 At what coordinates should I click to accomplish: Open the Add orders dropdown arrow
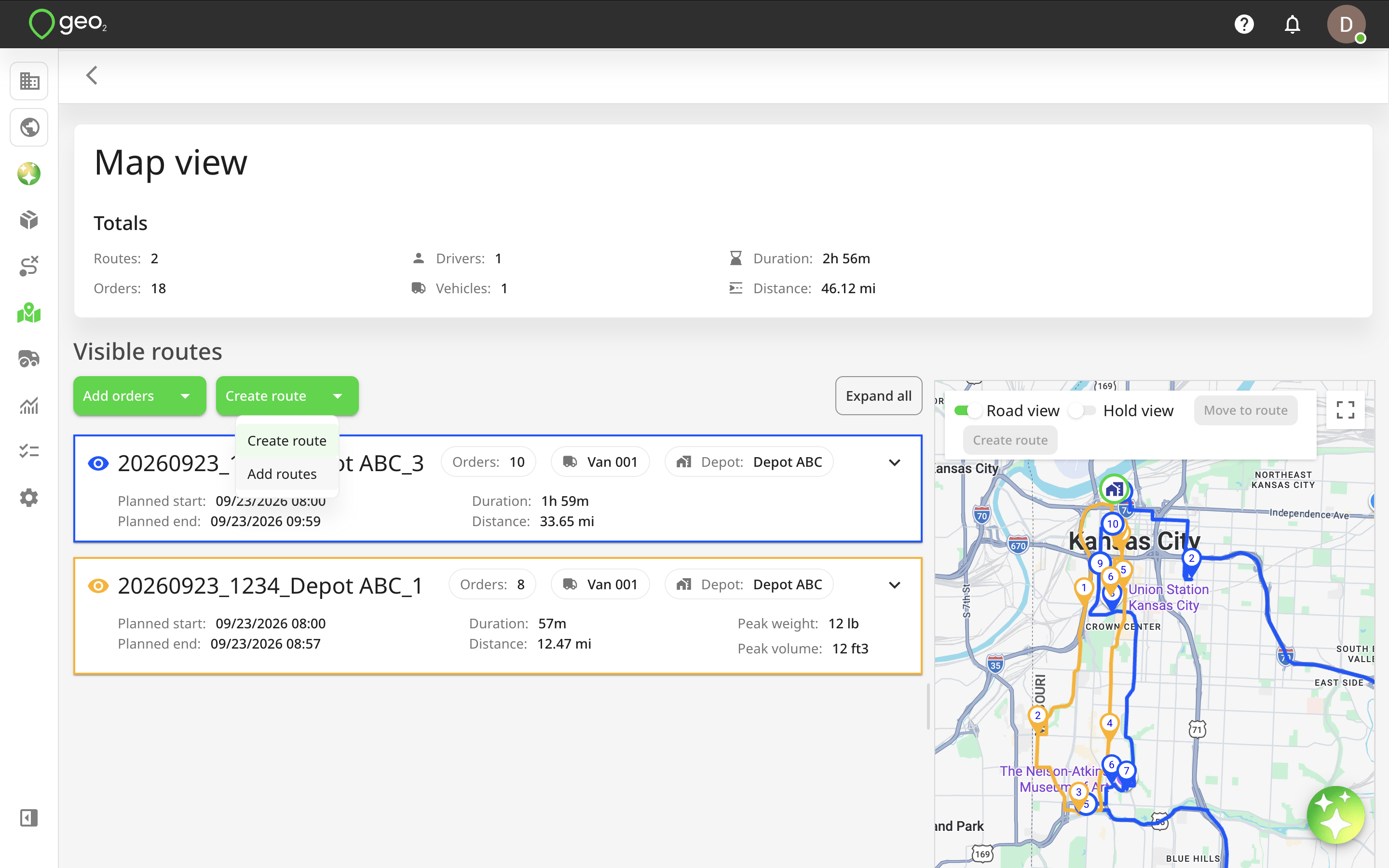pos(185,396)
